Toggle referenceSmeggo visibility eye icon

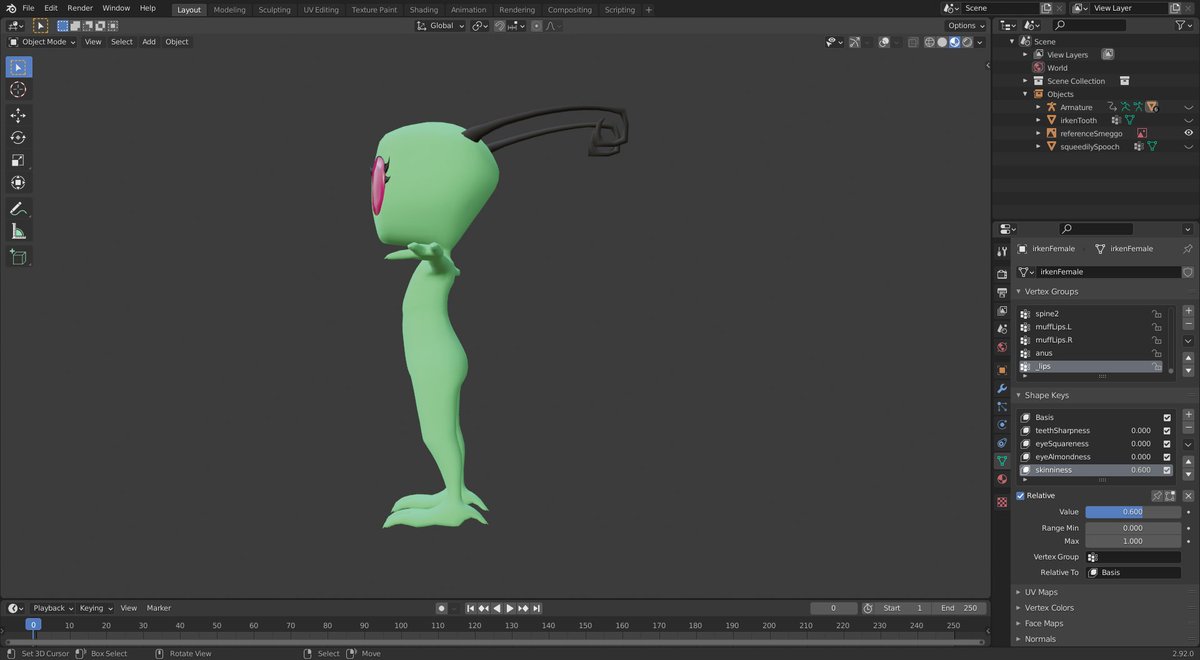tap(1189, 133)
